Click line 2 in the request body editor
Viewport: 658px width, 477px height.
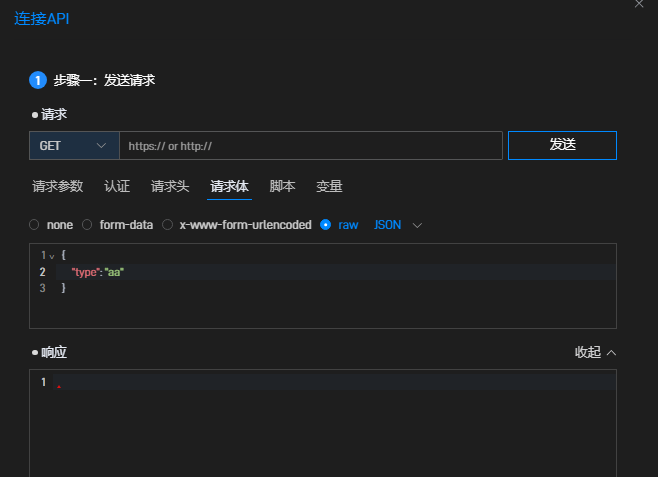pos(300,272)
